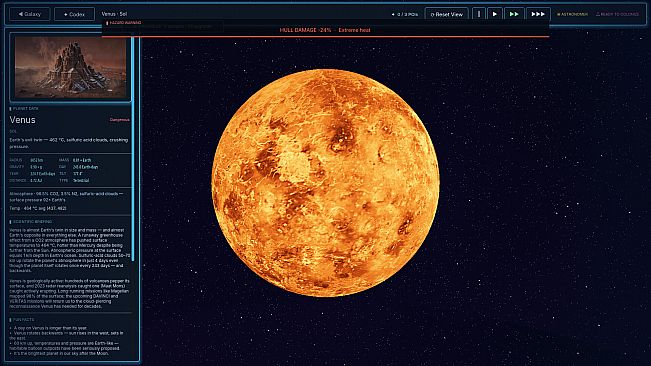Click the Venus surface thumbnail image
651x366 pixels.
71,67
